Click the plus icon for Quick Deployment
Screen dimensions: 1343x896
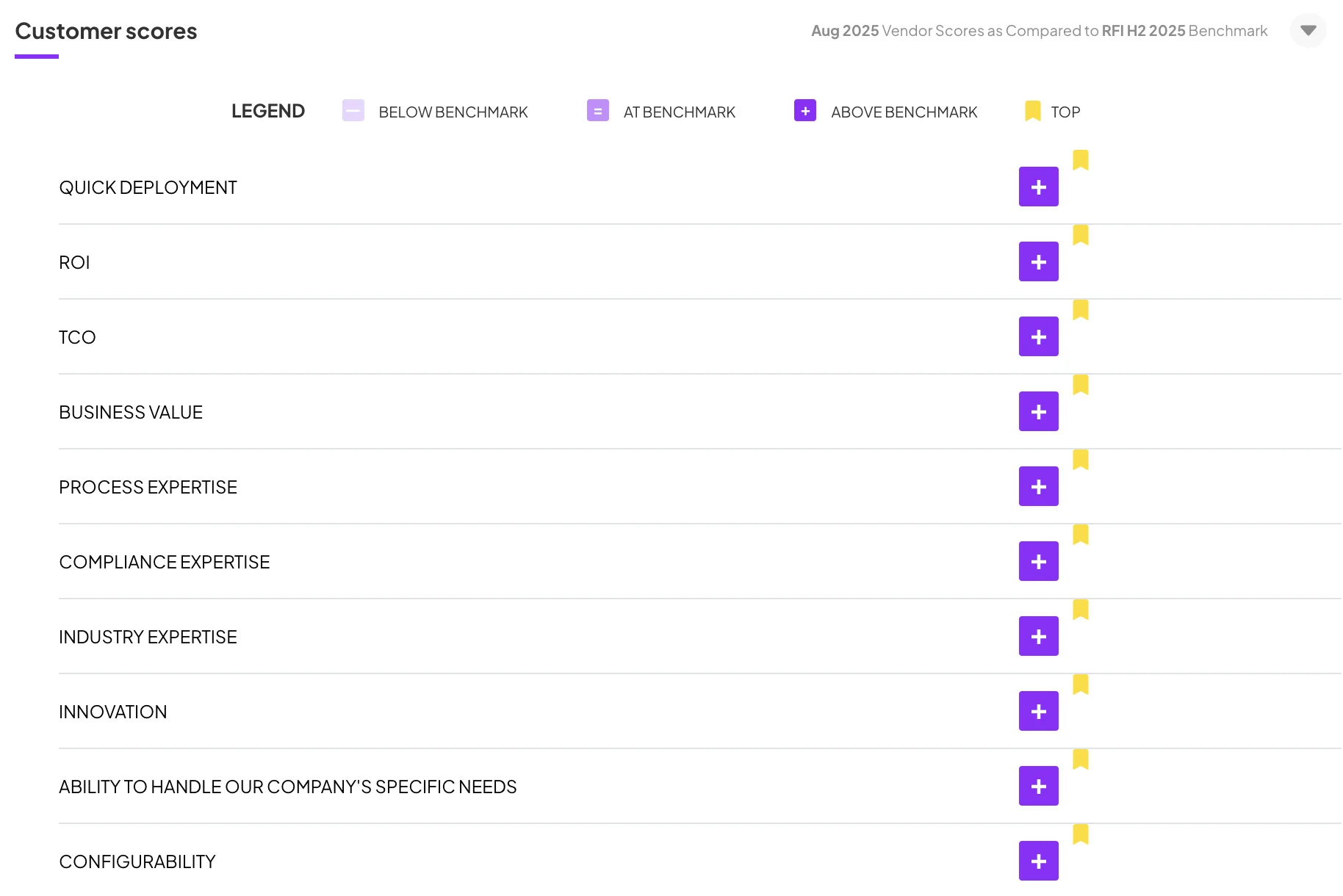pos(1038,187)
